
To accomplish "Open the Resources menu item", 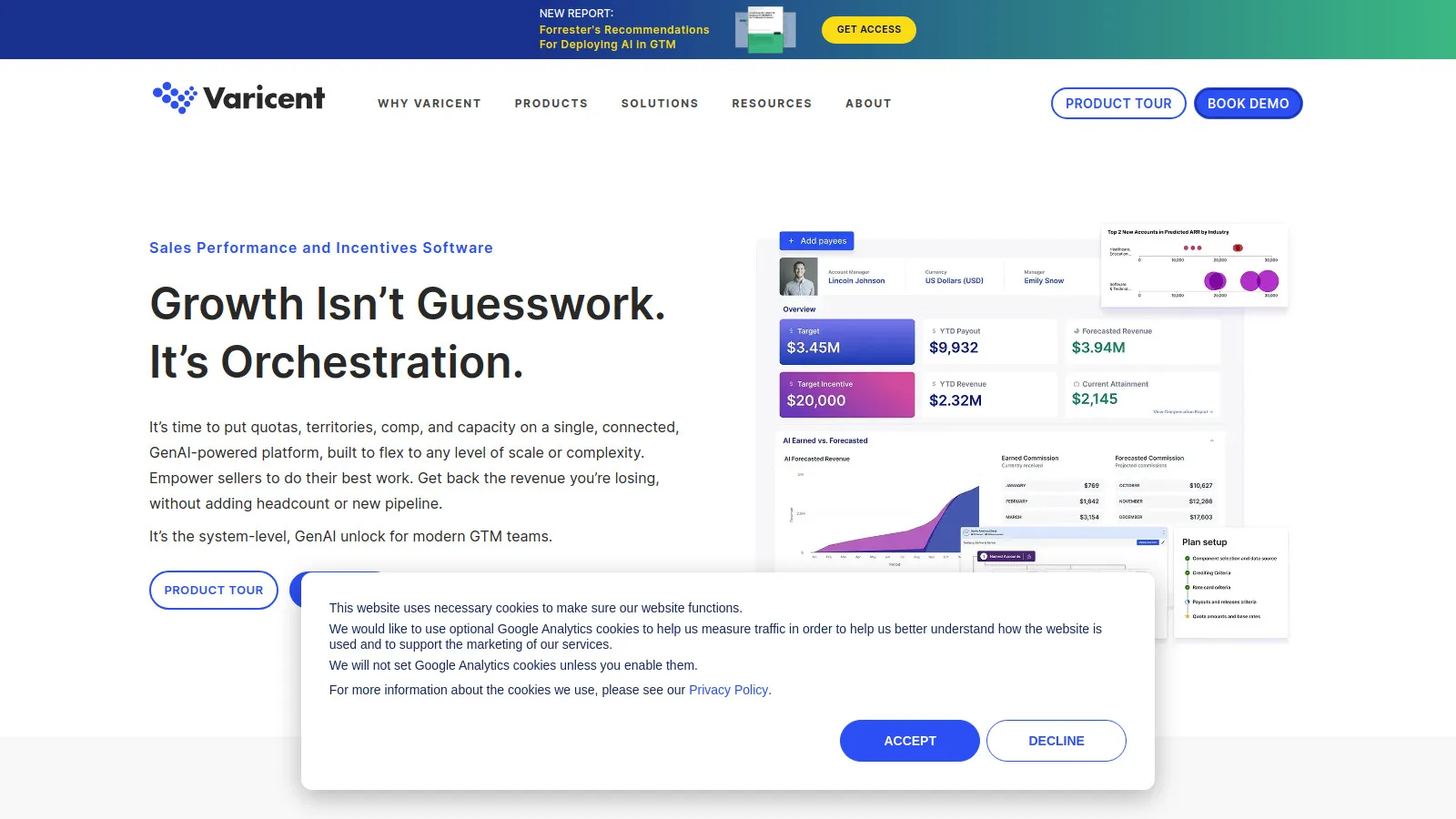I will pos(772,104).
